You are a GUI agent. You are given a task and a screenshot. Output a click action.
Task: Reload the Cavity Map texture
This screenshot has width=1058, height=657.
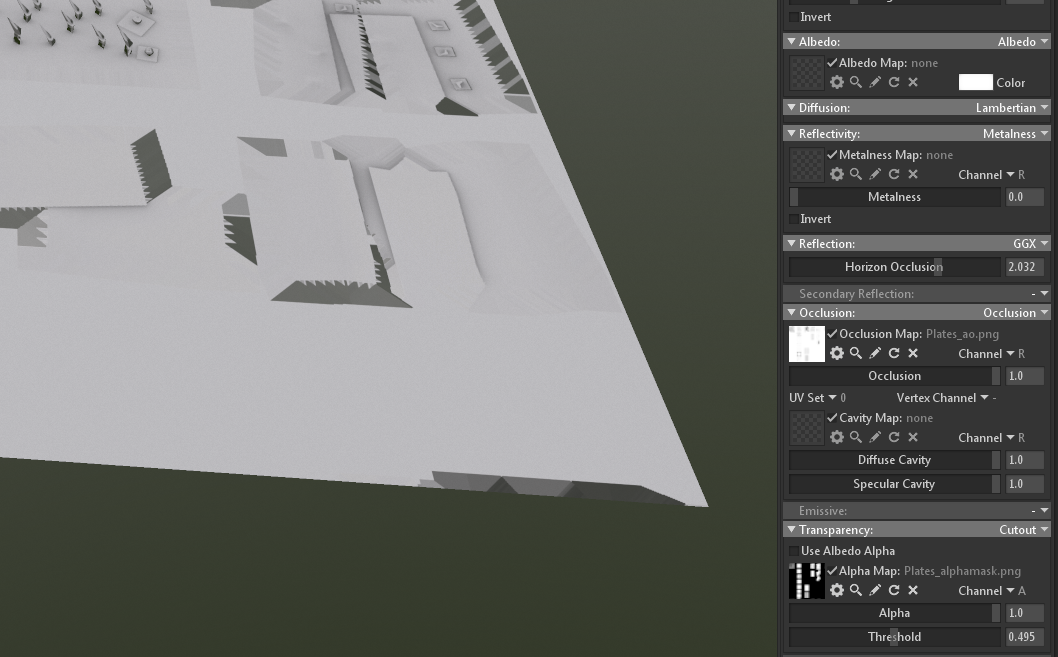pyautogui.click(x=894, y=437)
